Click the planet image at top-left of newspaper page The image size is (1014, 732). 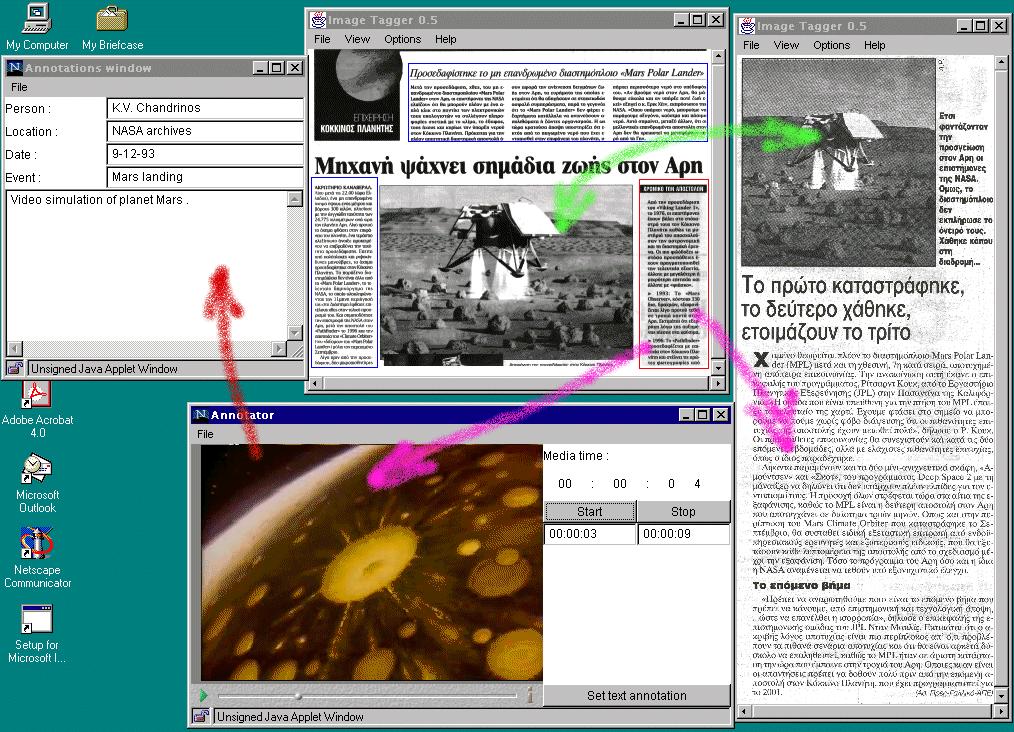358,95
